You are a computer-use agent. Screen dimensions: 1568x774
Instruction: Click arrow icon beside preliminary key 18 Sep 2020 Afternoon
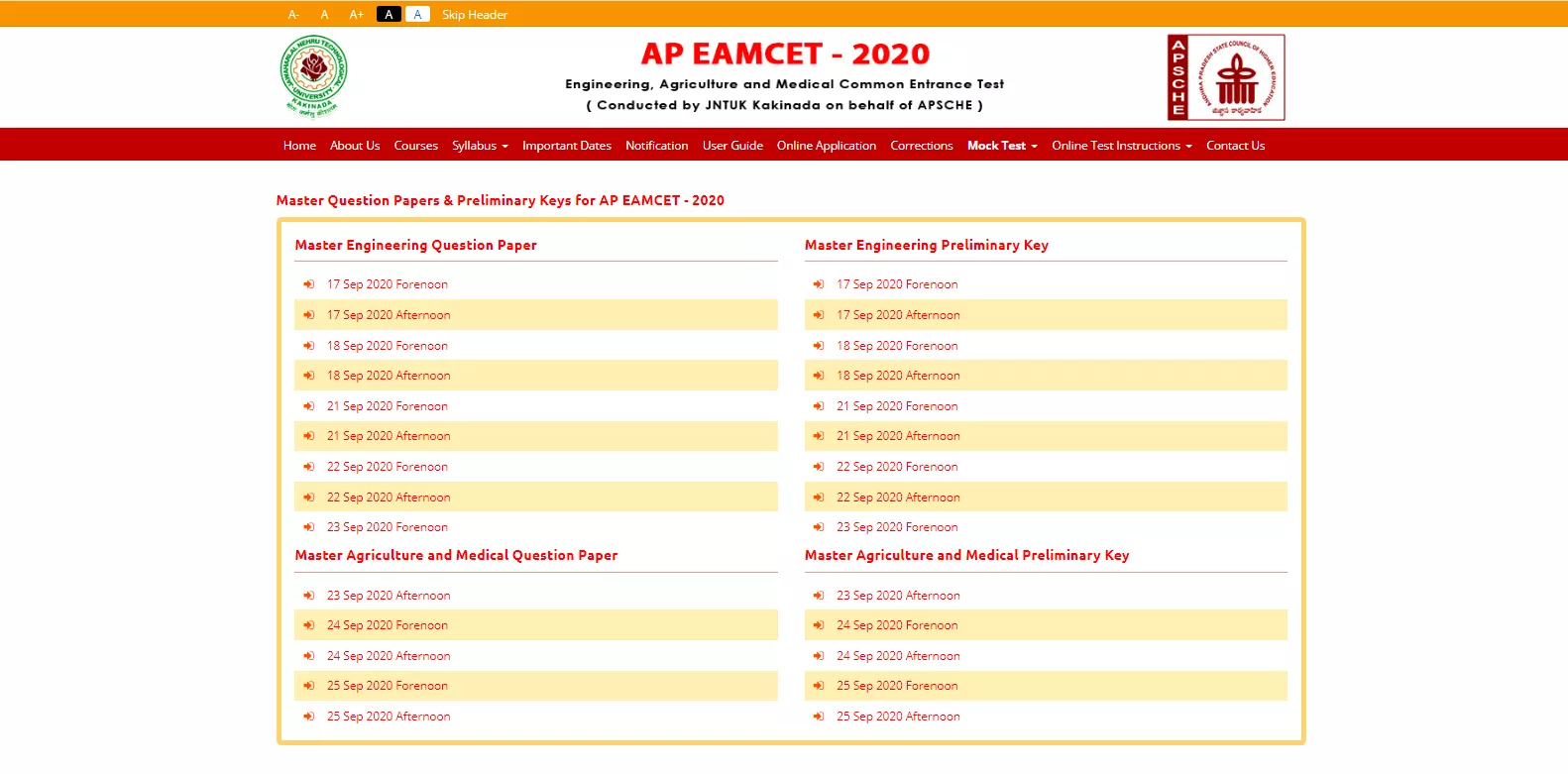[819, 376]
